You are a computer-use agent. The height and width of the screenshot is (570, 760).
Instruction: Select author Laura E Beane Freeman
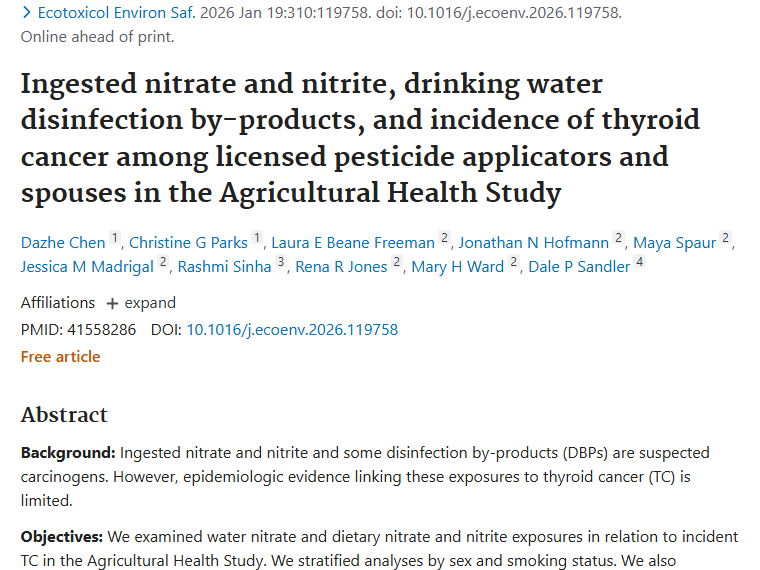[352, 242]
